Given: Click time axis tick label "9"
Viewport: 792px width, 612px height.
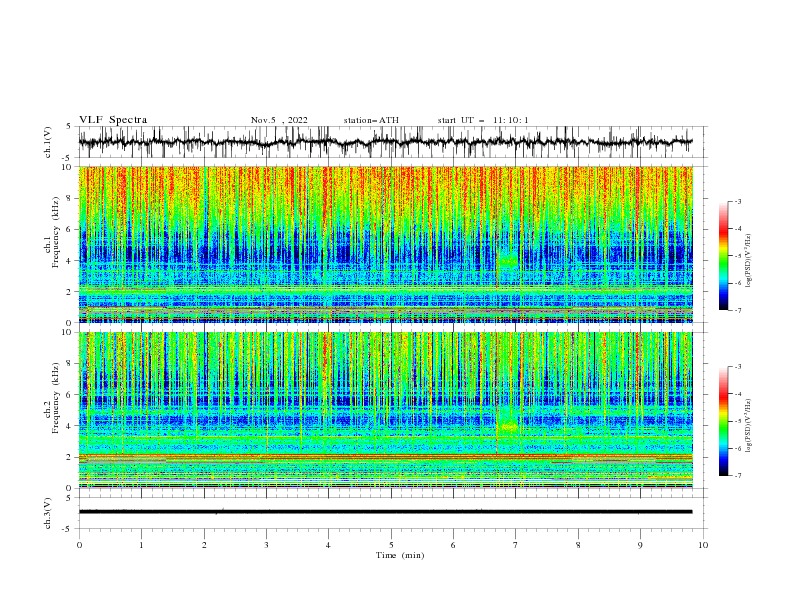Looking at the screenshot, I should coord(640,545).
